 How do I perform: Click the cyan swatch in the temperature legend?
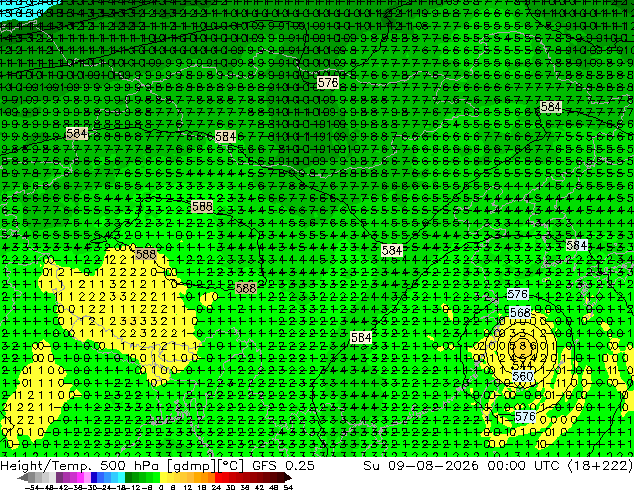[121, 477]
